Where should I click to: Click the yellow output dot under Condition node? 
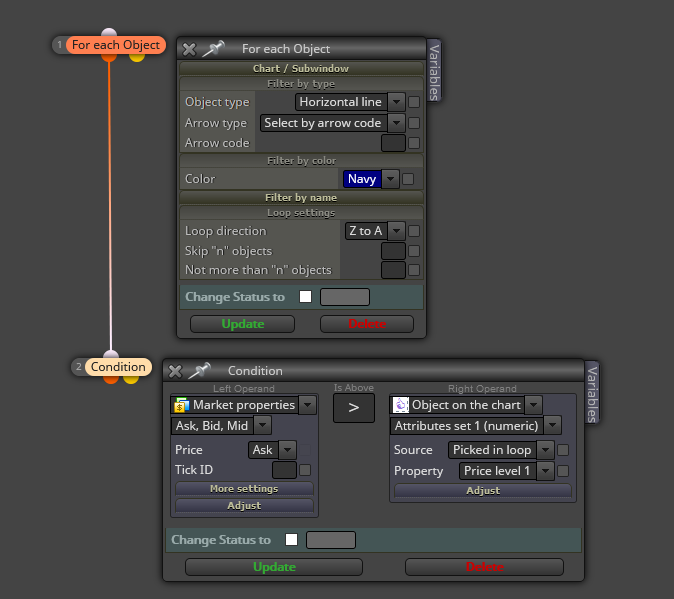click(x=131, y=379)
